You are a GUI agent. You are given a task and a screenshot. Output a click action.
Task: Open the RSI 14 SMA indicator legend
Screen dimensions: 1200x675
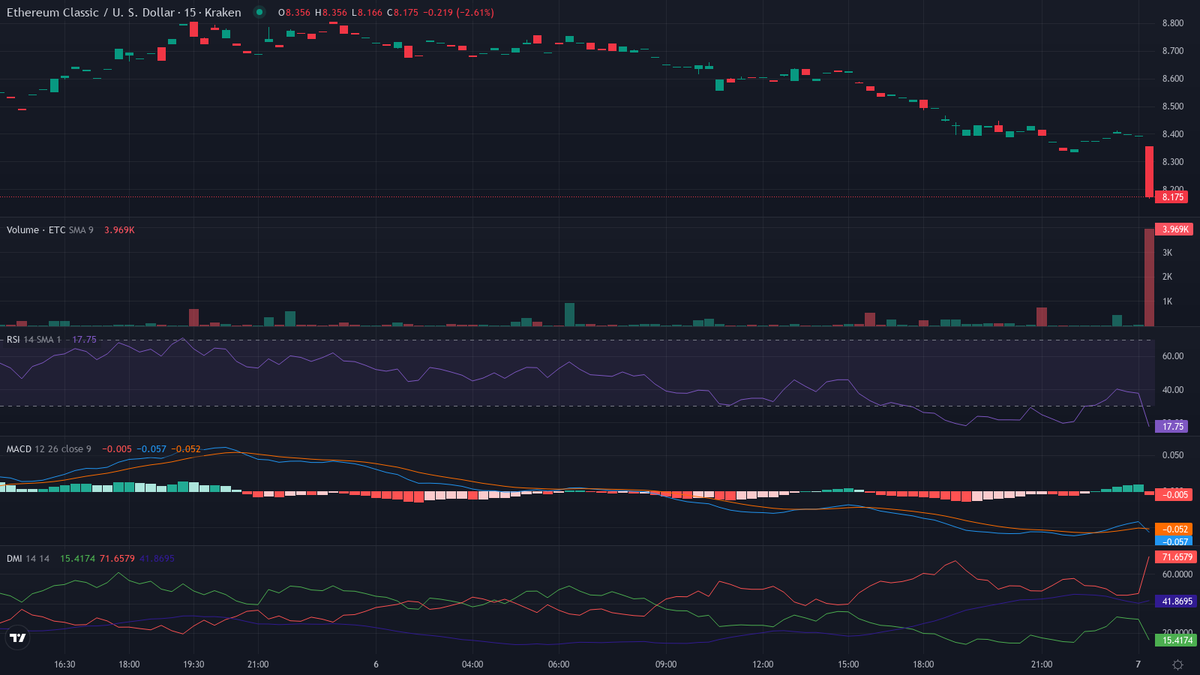point(34,340)
